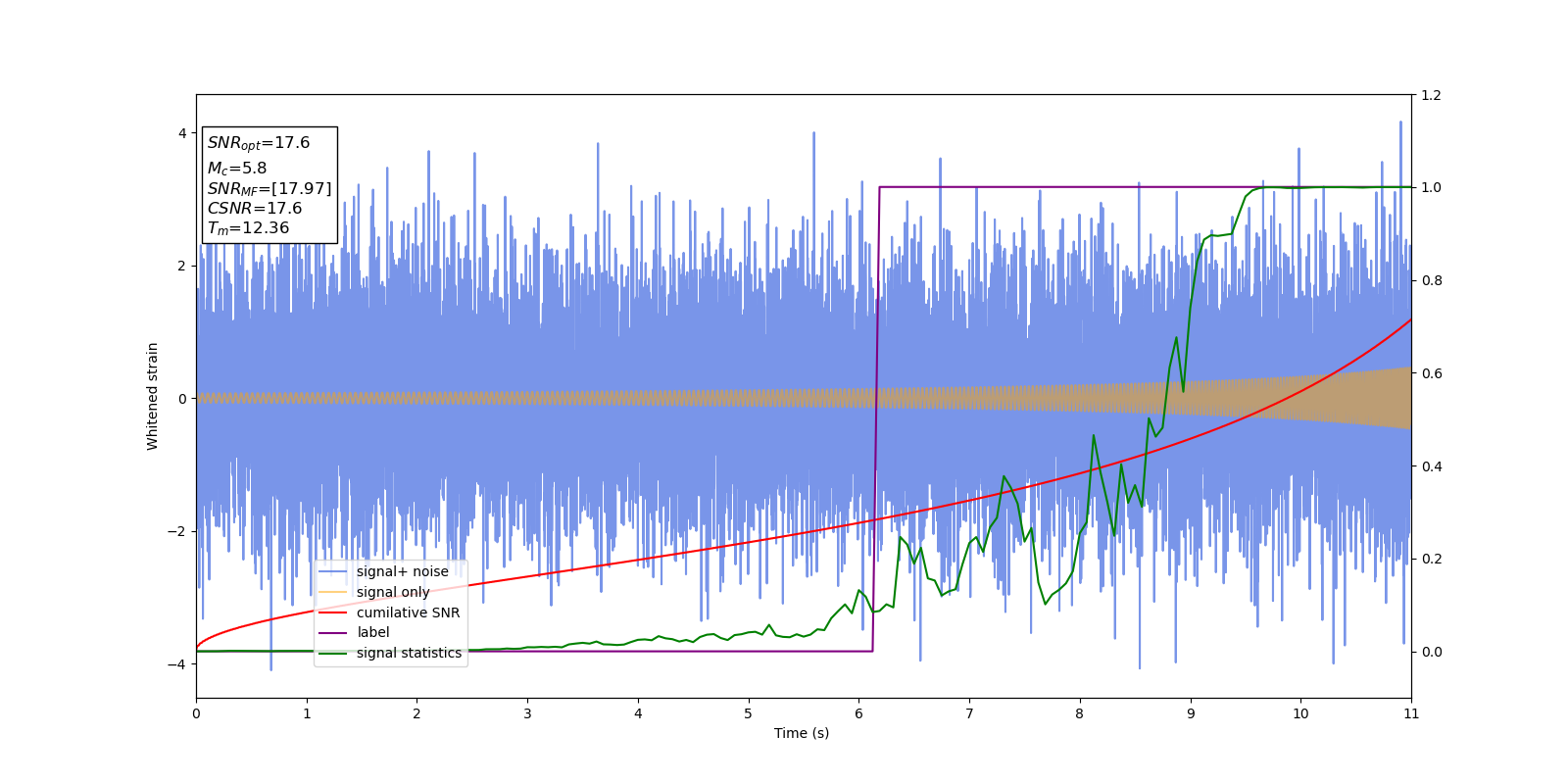Click the right y-axis tick label 0.6
The image size is (1568, 784).
click(1431, 373)
